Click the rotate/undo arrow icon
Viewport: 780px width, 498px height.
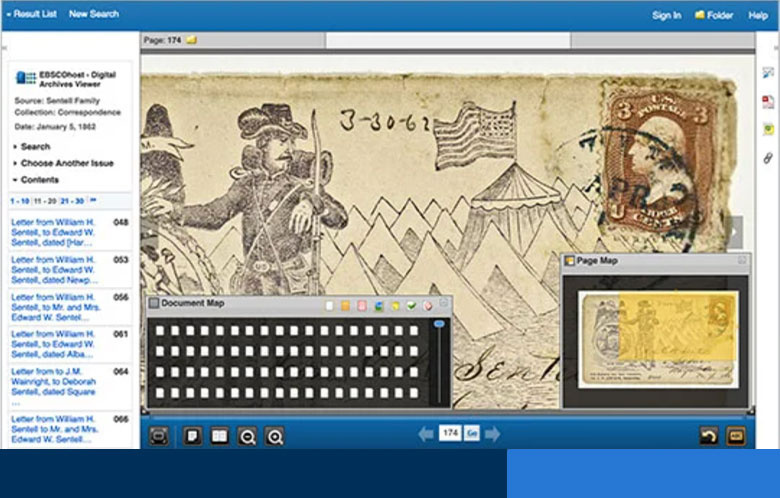click(x=708, y=436)
